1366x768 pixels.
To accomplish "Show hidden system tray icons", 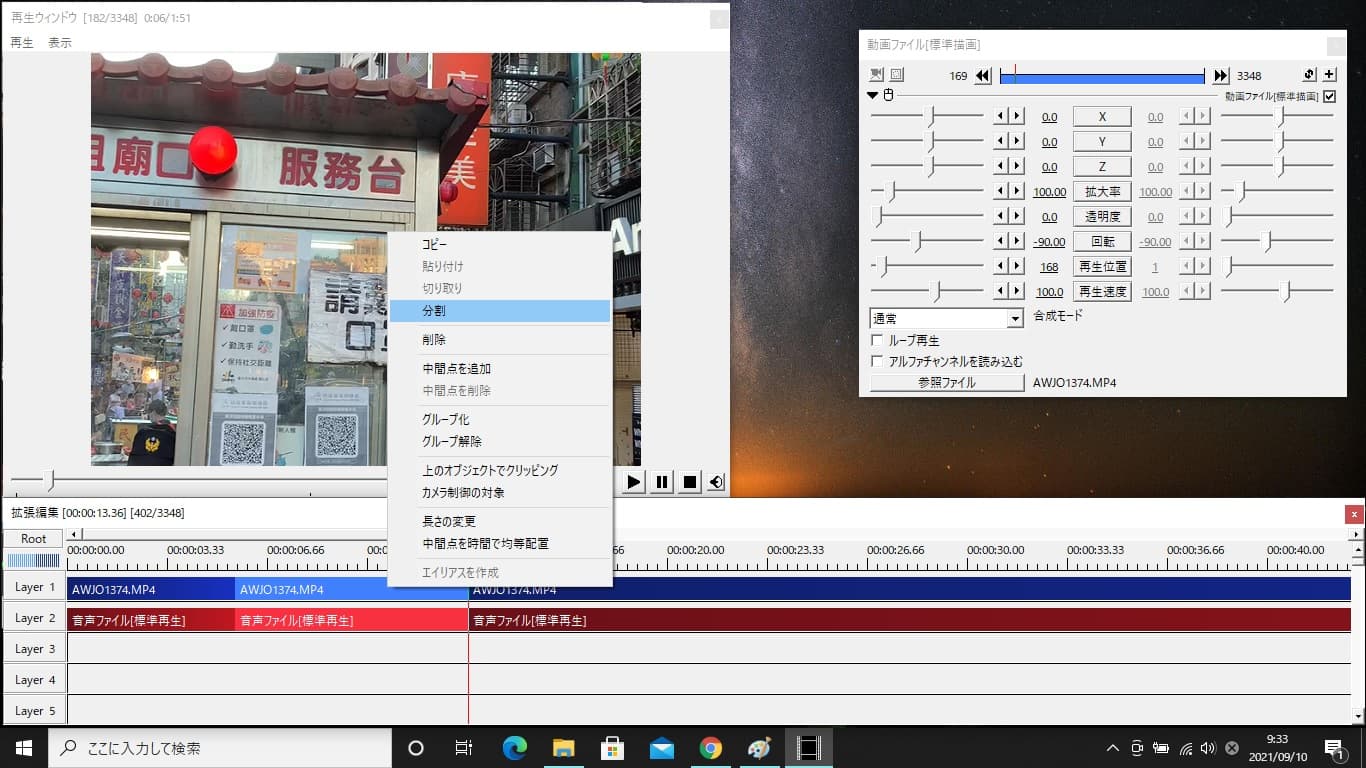I will 1112,748.
